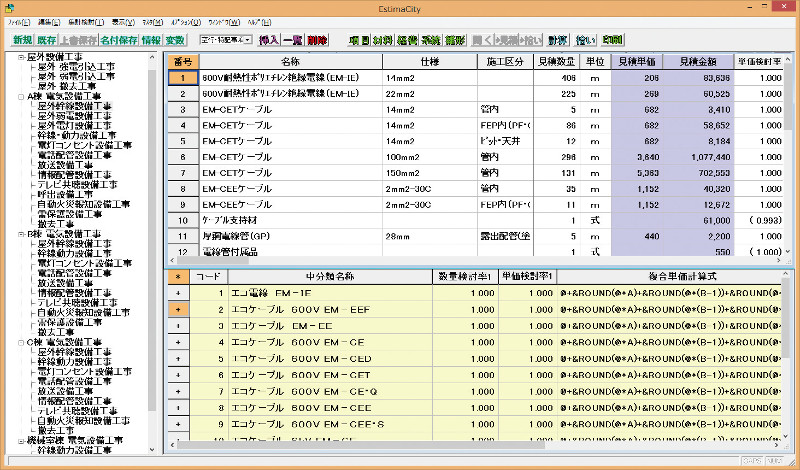
Task: Expand the + for エコケーブル 600V EM-EEF
Action: click(x=178, y=309)
